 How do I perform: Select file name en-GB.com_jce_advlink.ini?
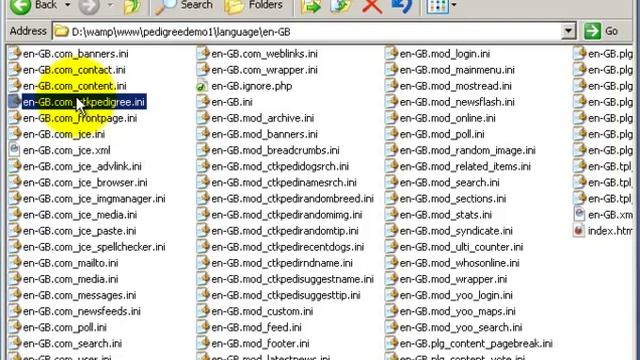(x=82, y=167)
